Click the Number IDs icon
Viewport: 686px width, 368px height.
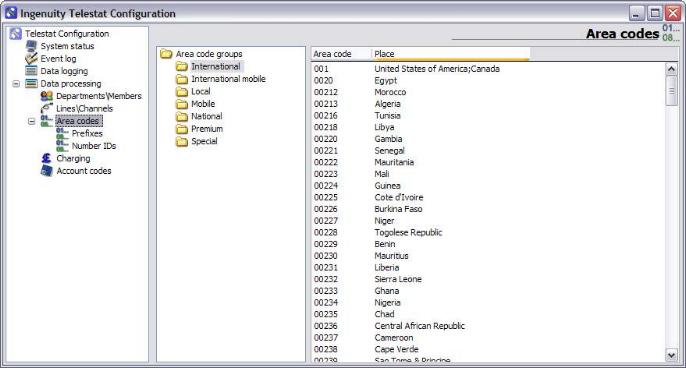[63, 146]
